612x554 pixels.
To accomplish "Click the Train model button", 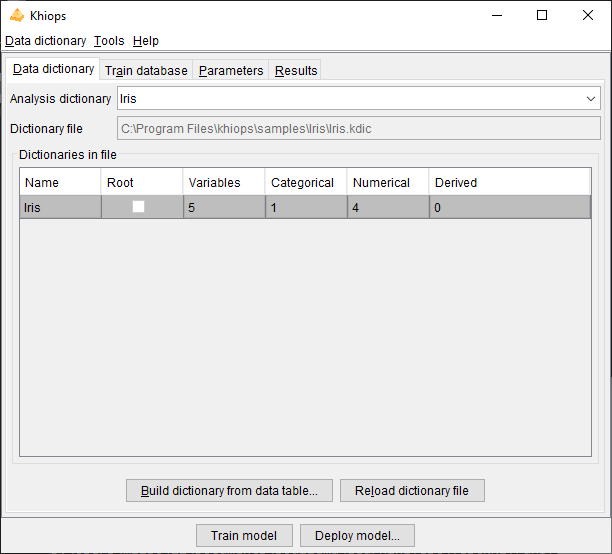I will pyautogui.click(x=244, y=536).
